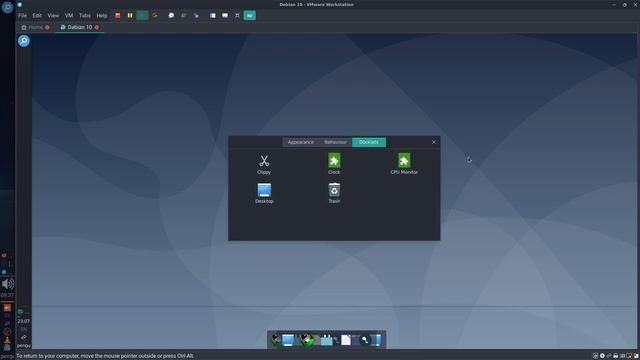Click the rightmost blue dock icon
This screenshot has height=360, width=640.
click(377, 340)
